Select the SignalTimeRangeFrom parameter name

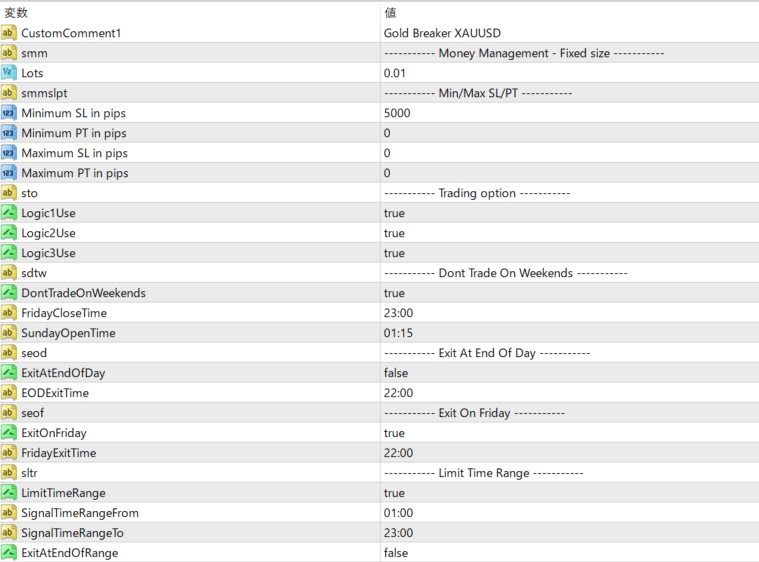(x=80, y=513)
